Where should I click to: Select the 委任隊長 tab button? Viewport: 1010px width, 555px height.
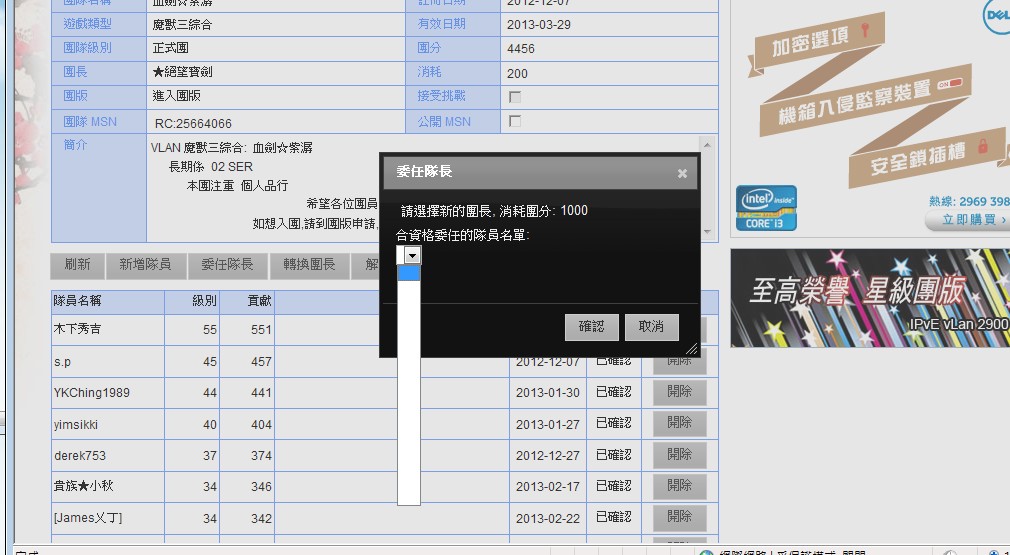[x=227, y=265]
